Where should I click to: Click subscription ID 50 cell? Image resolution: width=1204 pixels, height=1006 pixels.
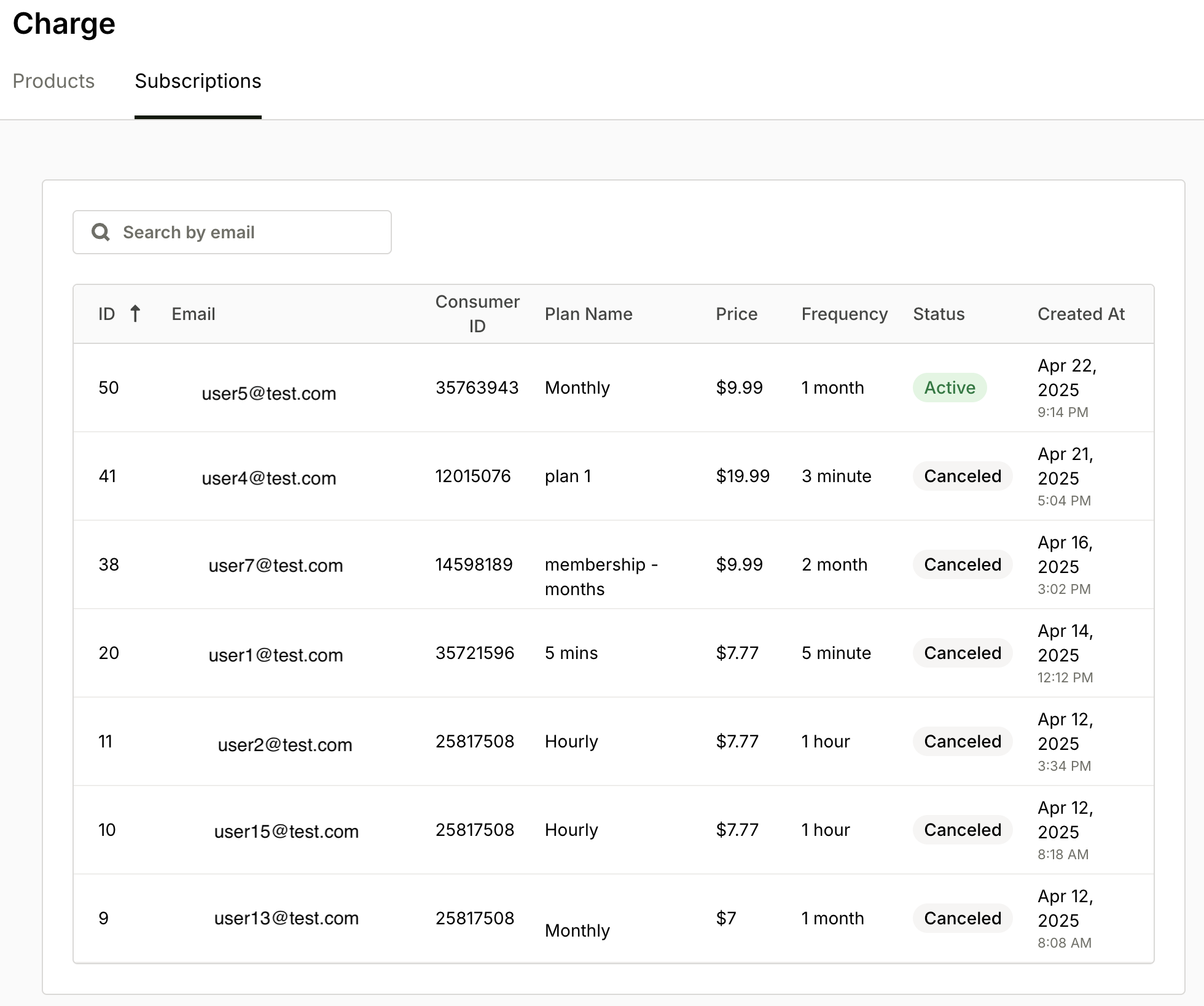coord(109,388)
